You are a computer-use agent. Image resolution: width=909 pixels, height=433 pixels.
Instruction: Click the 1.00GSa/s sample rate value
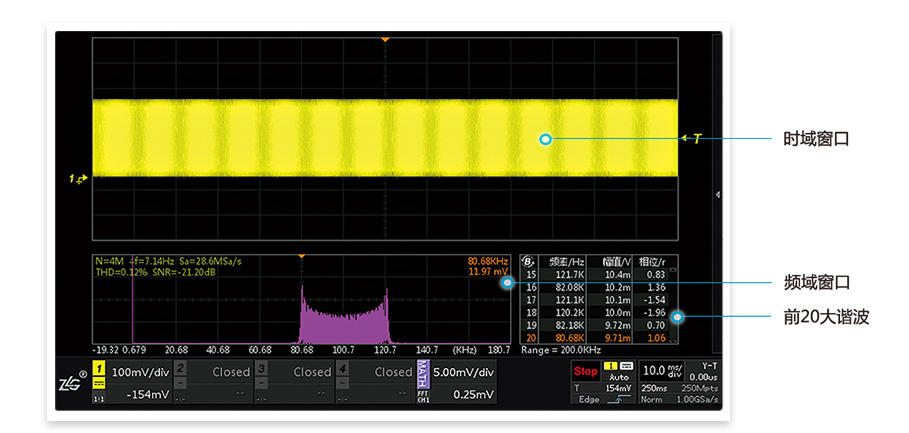tap(697, 399)
